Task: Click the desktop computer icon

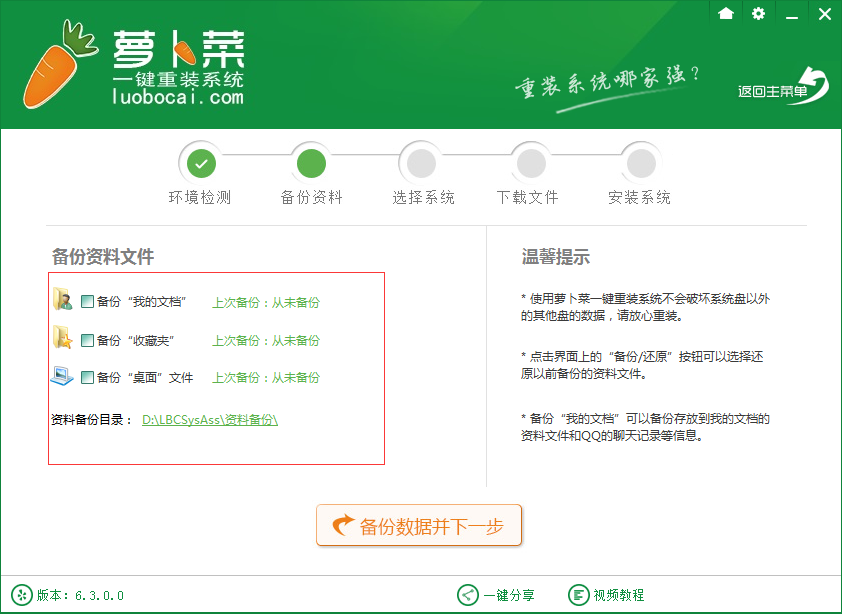Action: [x=62, y=375]
